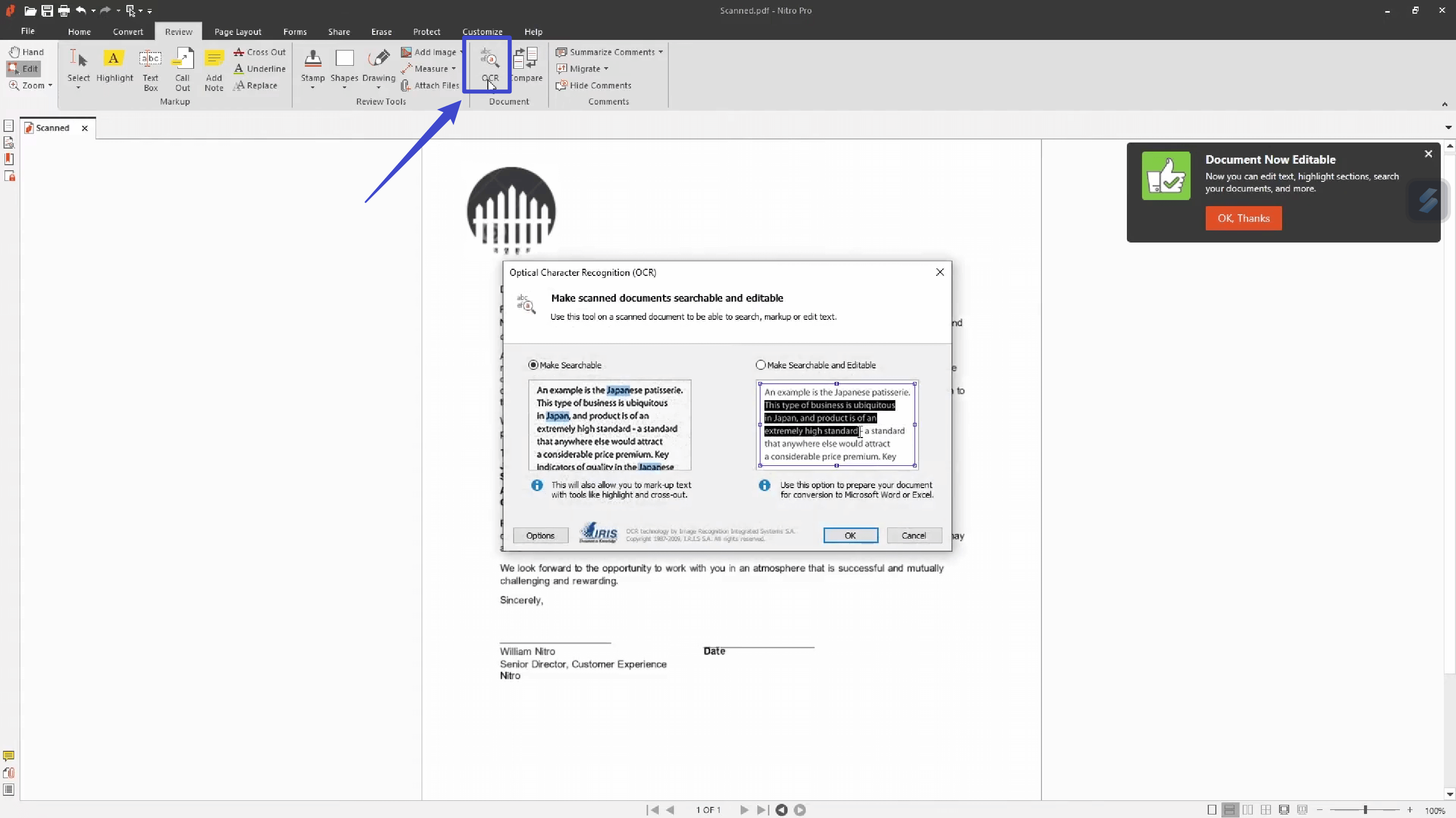Click the OK, Thanks button
Screen dimensions: 1456x818
point(1243,218)
